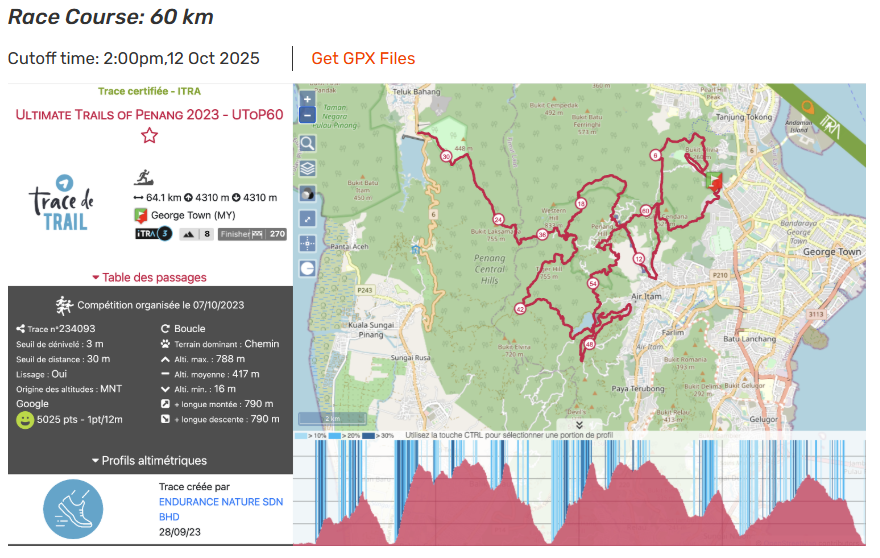Click the Finisher 270 badge
This screenshot has height=558, width=880.
coord(253,234)
